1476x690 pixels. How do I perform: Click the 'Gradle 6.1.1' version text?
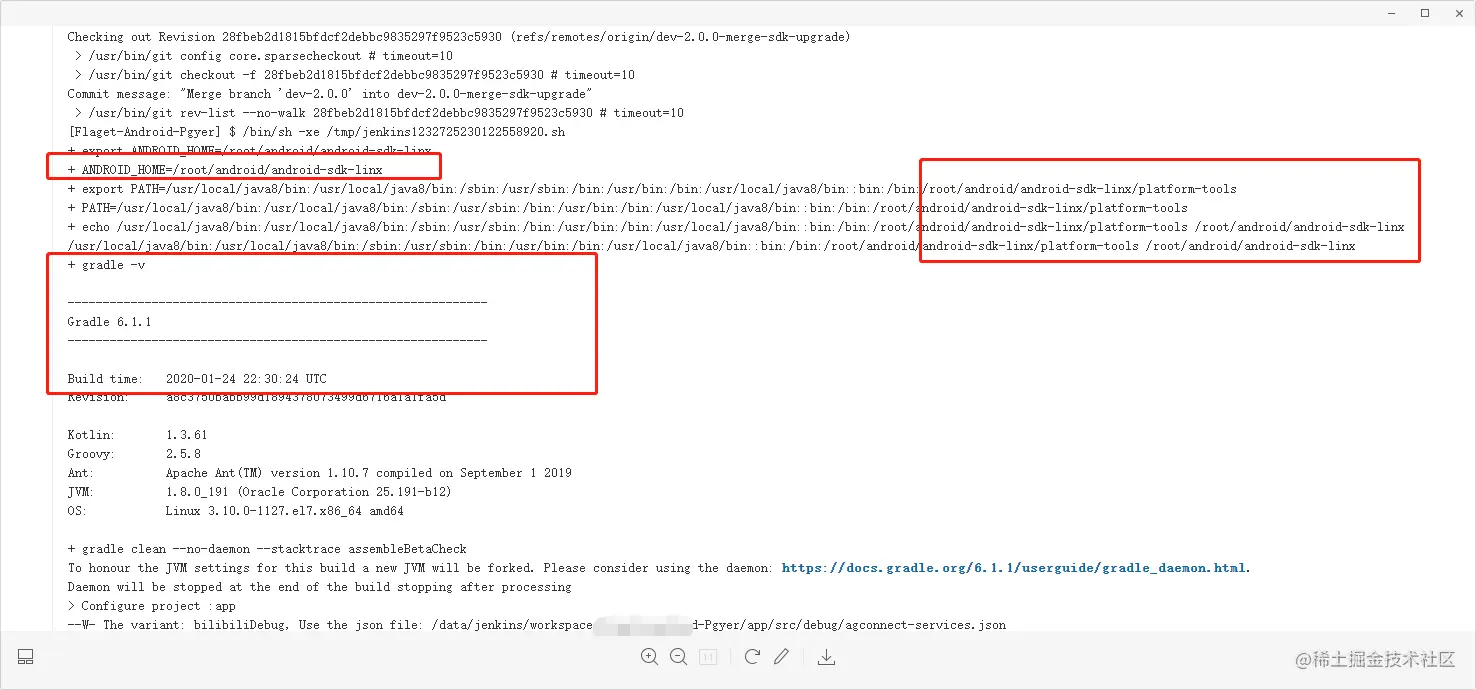(x=109, y=322)
